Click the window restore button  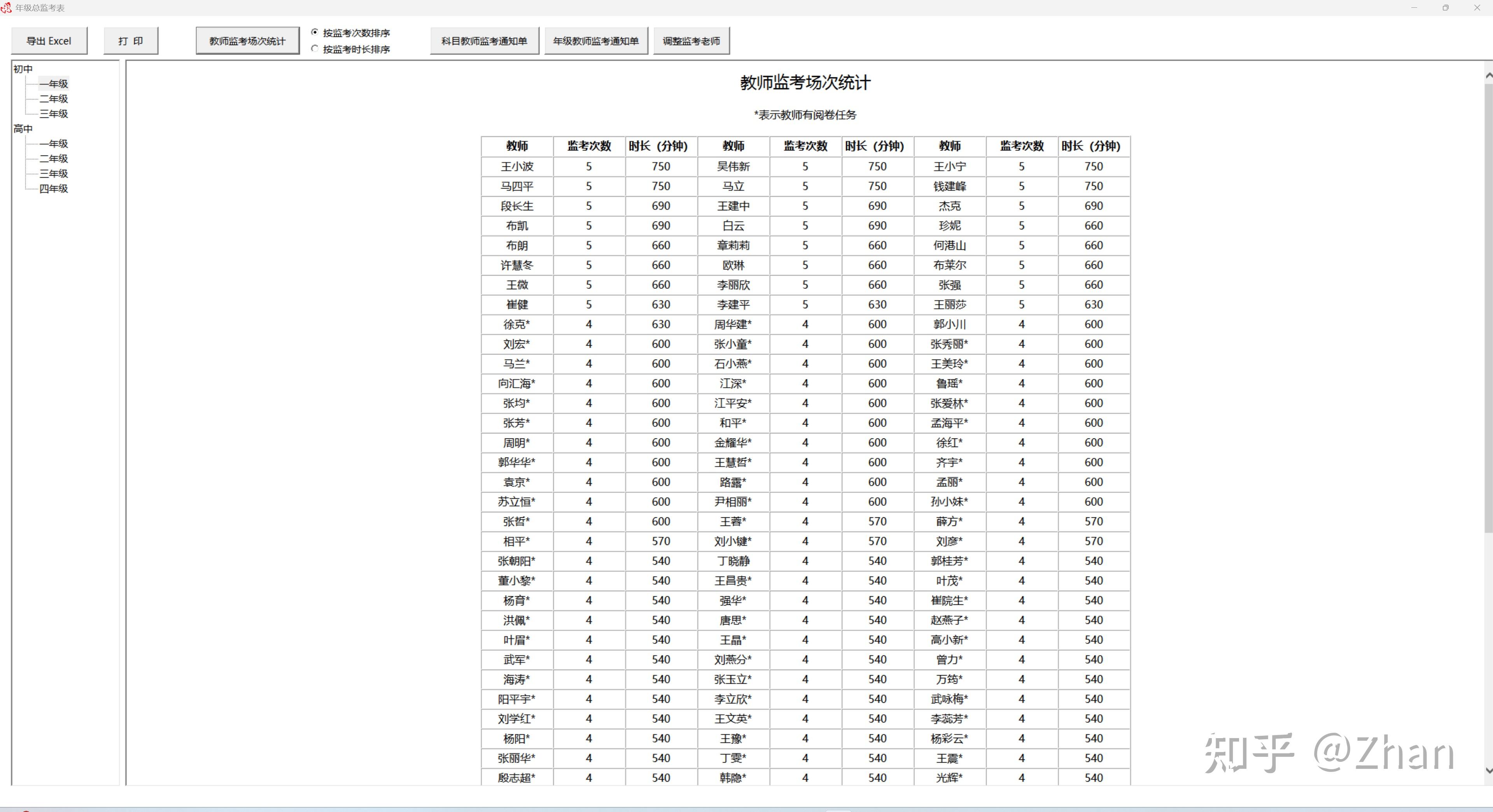click(1446, 7)
